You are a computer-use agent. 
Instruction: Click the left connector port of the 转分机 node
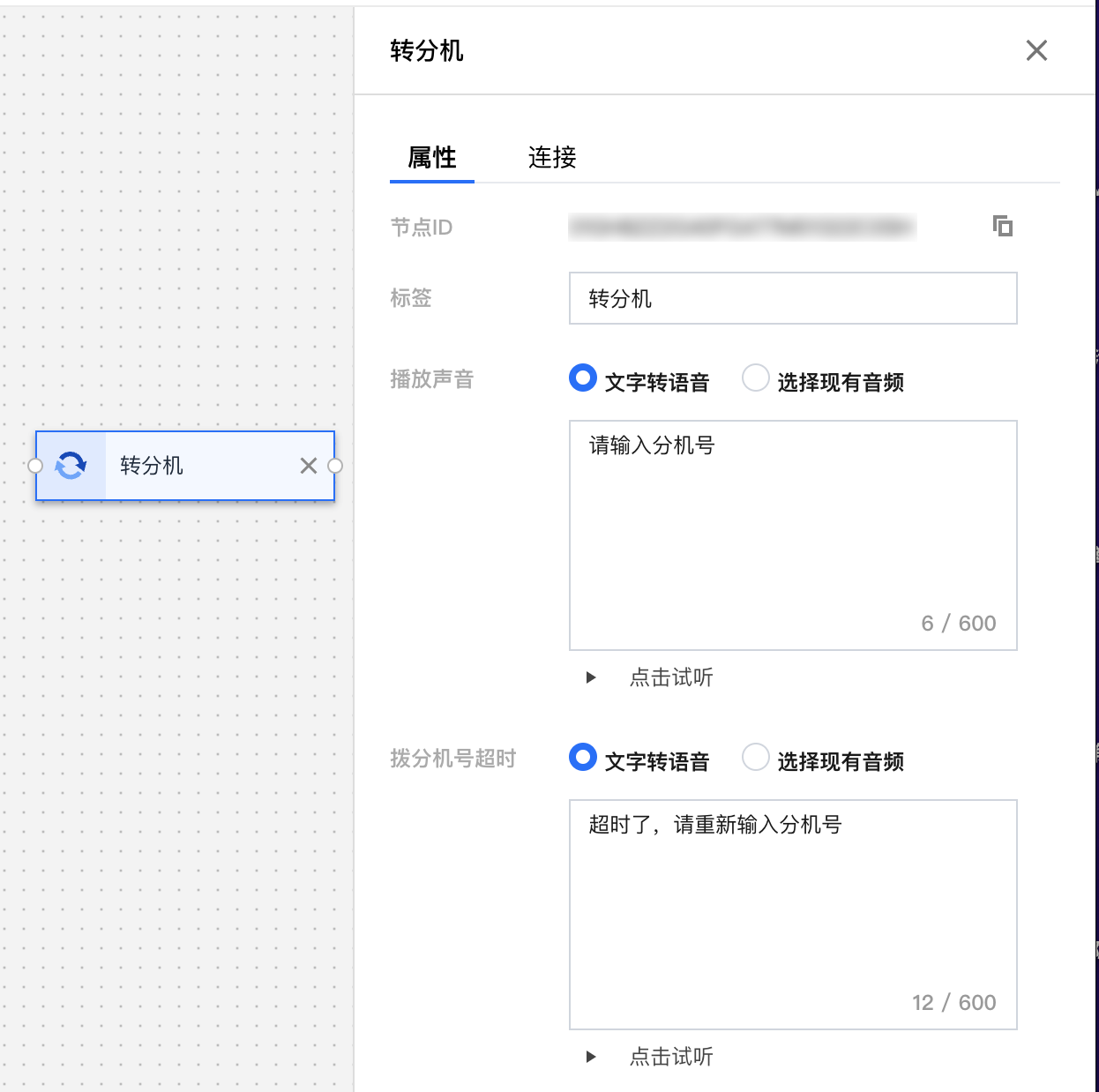(x=35, y=466)
